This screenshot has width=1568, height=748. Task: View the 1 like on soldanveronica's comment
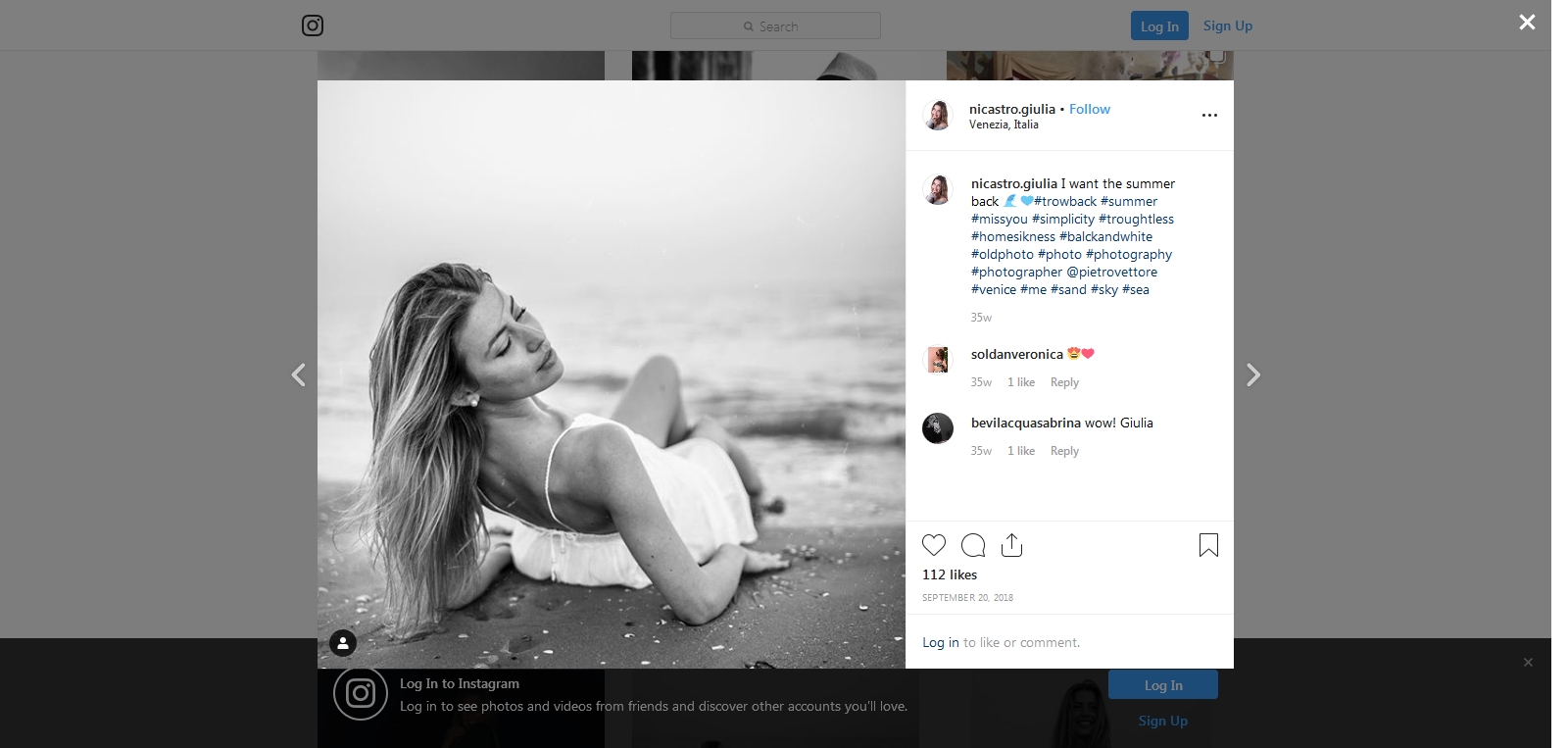[x=1021, y=382]
